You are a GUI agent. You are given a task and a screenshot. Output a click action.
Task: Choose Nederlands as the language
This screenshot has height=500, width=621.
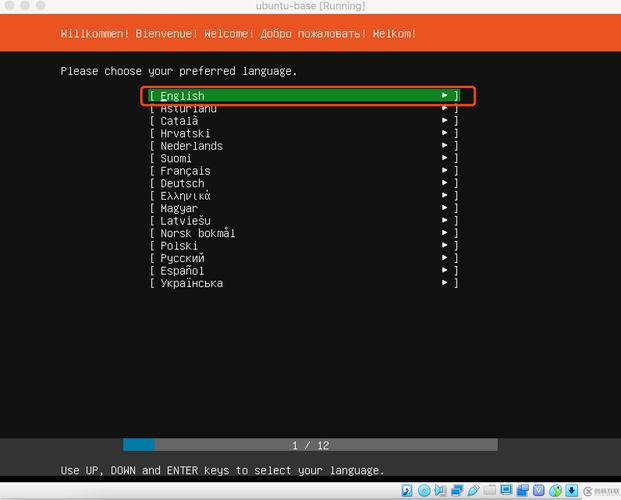coord(191,146)
